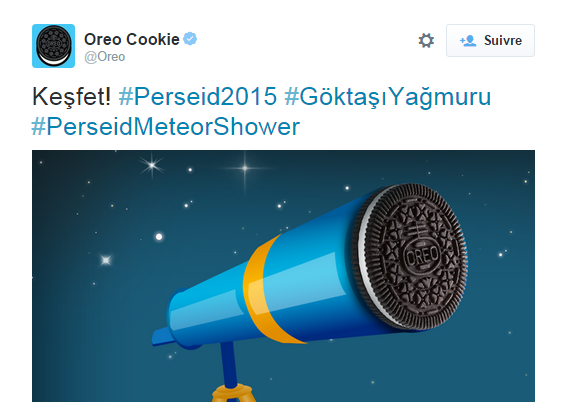Open the Oreo cookie profile avatar

[53, 46]
